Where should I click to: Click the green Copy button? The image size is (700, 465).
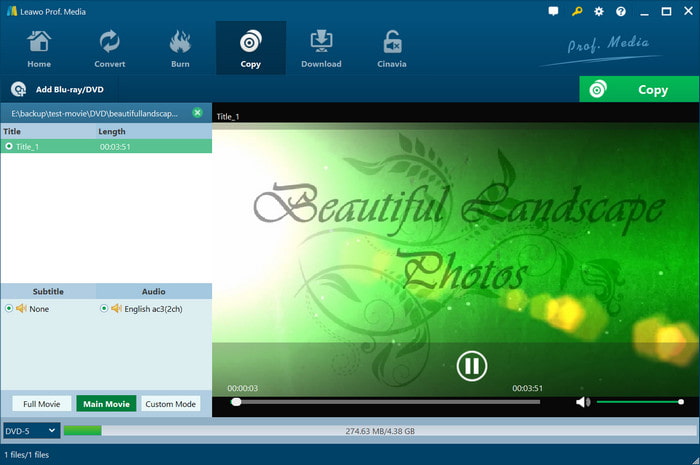[x=639, y=89]
